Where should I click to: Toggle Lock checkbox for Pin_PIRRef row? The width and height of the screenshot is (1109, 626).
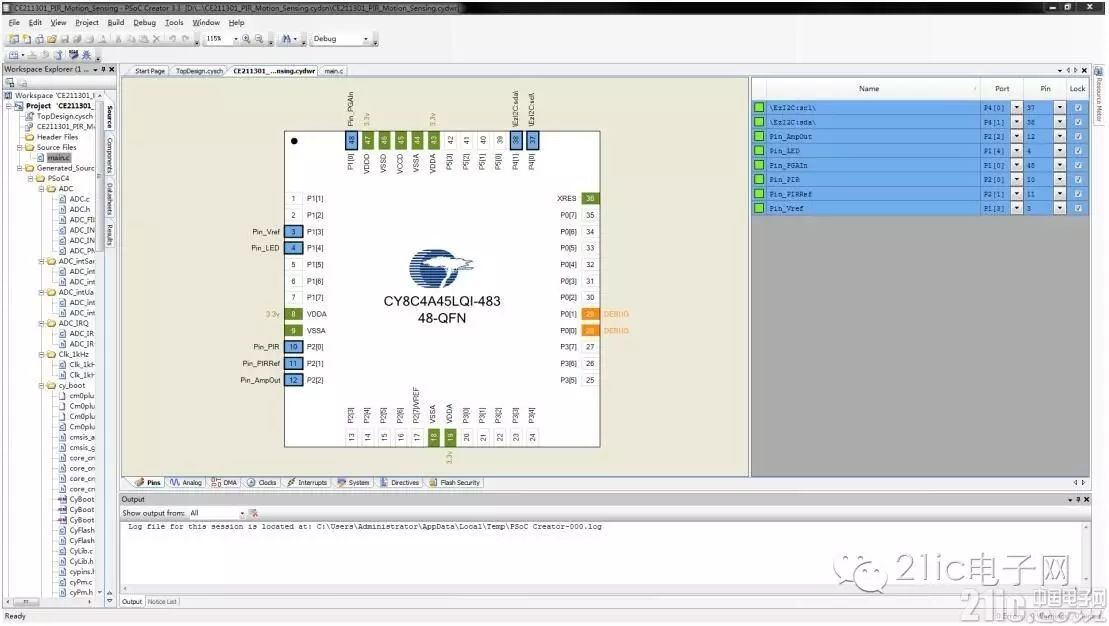tap(1078, 194)
